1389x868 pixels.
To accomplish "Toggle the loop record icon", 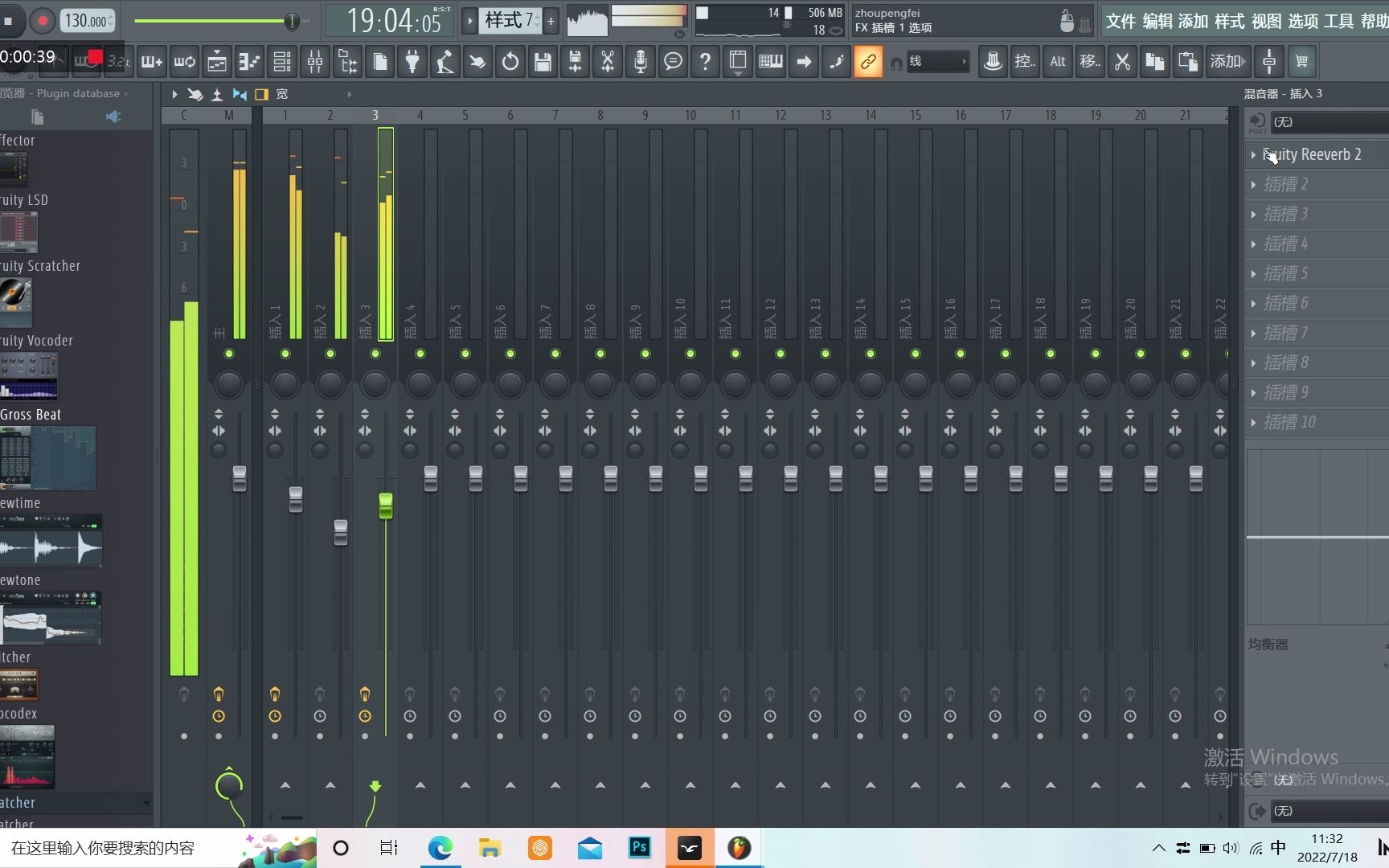I will click(x=184, y=61).
